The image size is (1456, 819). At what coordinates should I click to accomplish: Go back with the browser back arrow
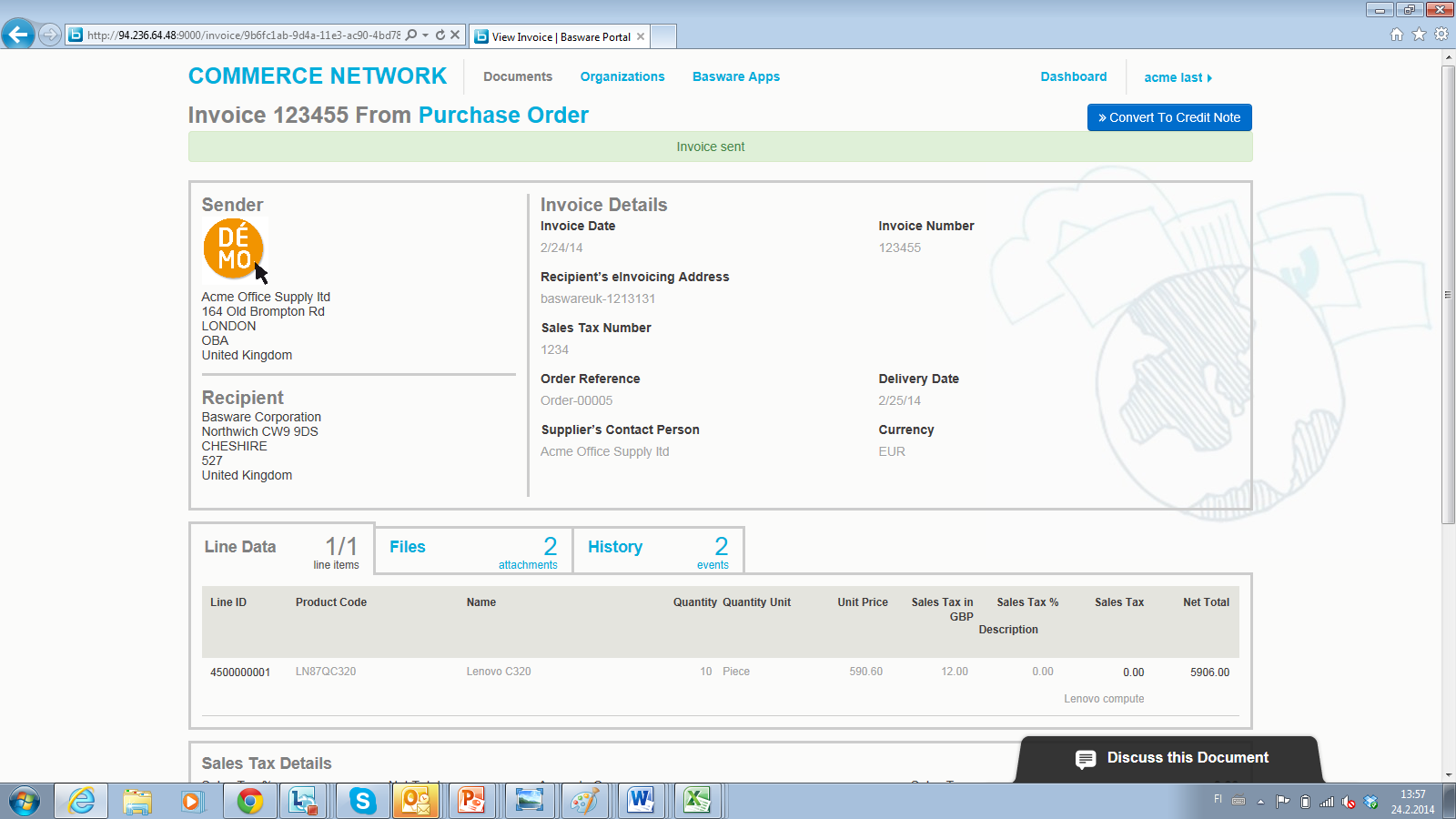click(17, 35)
